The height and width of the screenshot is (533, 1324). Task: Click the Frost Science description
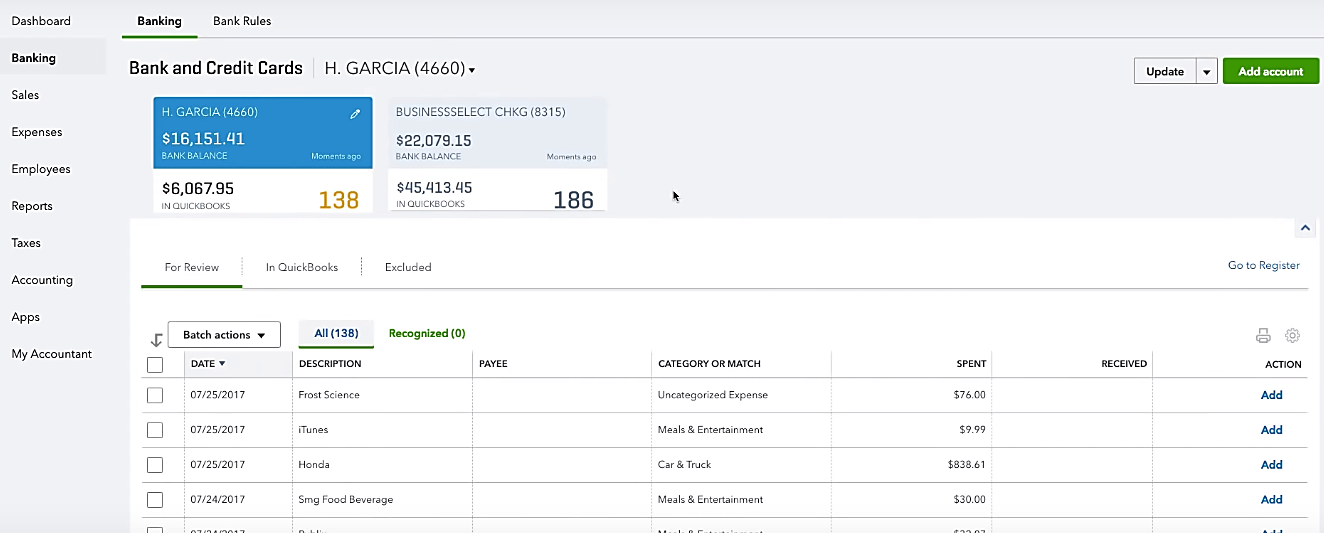pos(329,395)
